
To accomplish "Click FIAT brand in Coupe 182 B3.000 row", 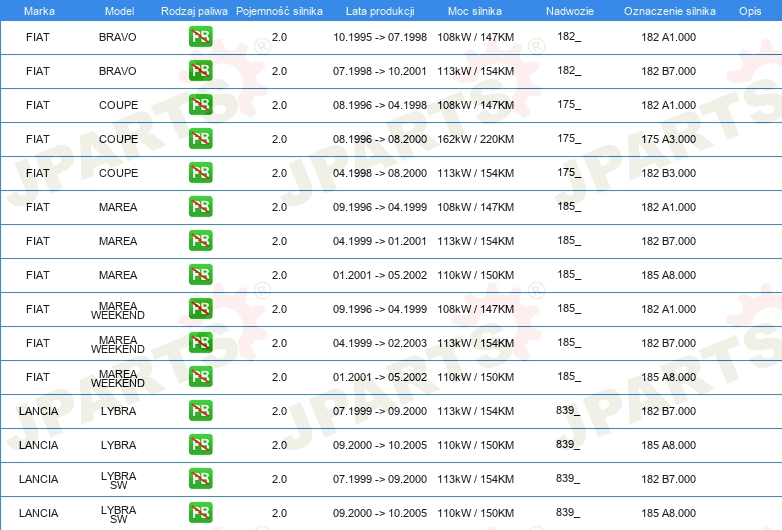I will (x=38, y=173).
